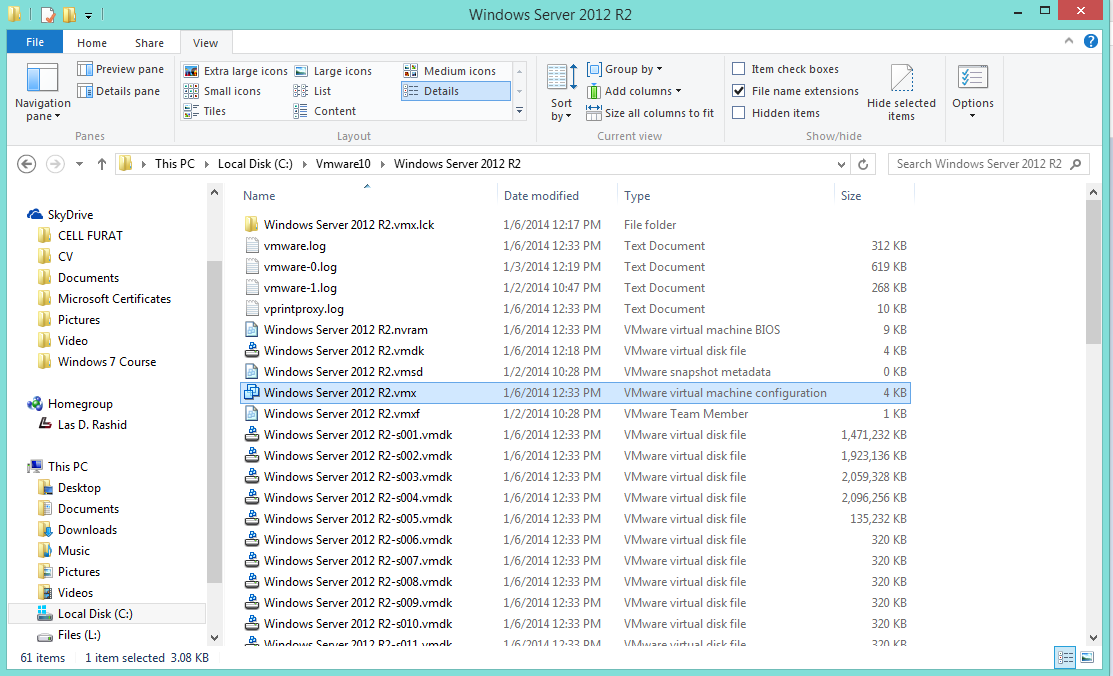Open Microsoft Certificates in the sidebar
This screenshot has height=676, width=1113.
coord(114,299)
